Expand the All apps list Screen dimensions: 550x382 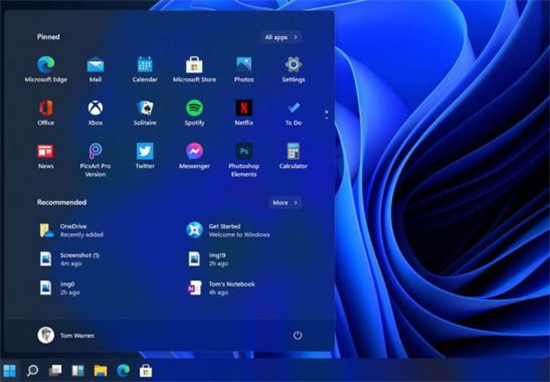[x=281, y=37]
